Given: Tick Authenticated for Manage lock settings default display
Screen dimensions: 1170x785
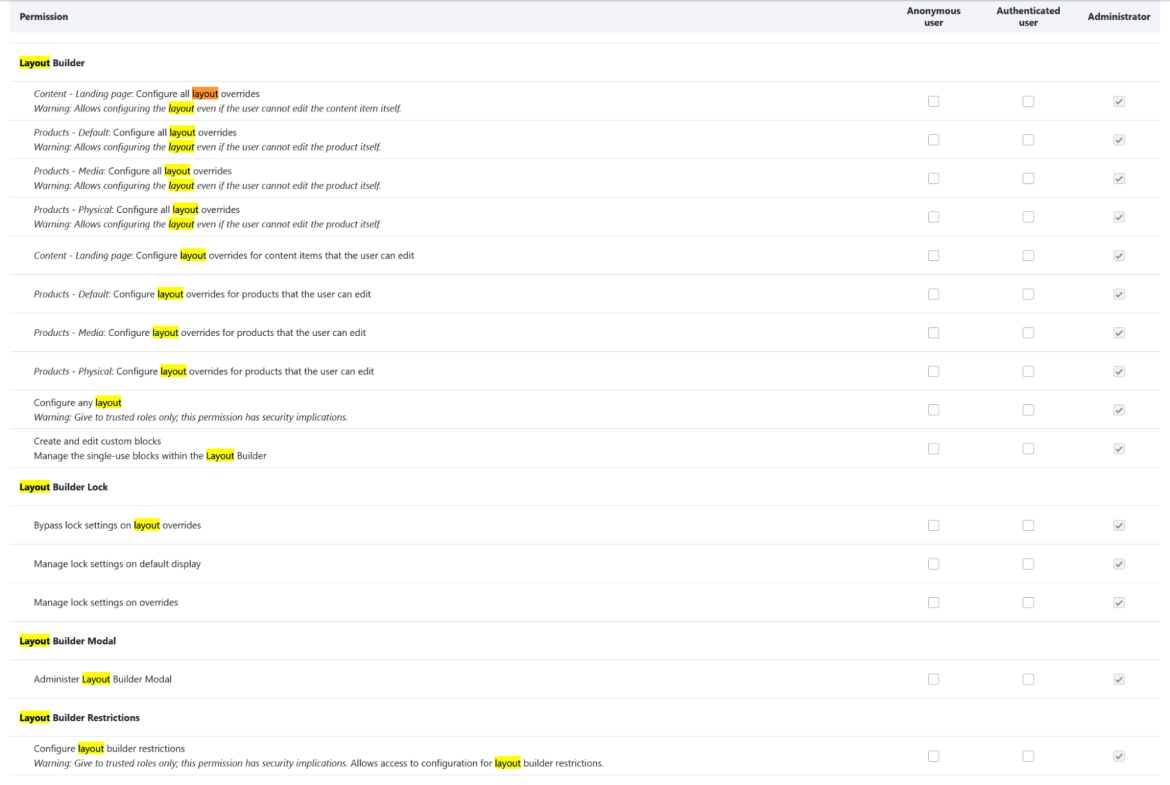Looking at the screenshot, I should (1028, 565).
